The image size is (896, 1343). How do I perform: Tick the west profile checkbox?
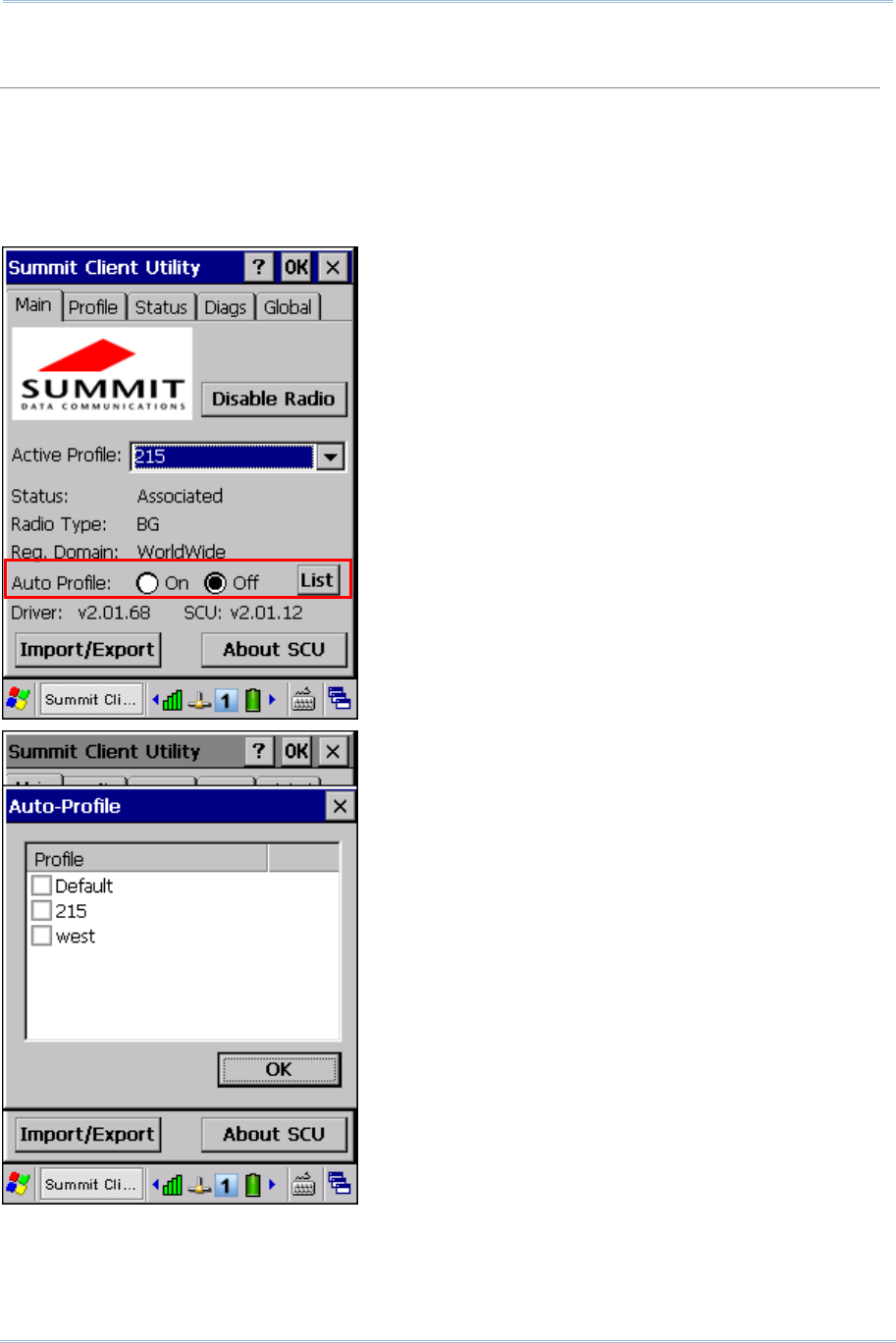(x=41, y=937)
